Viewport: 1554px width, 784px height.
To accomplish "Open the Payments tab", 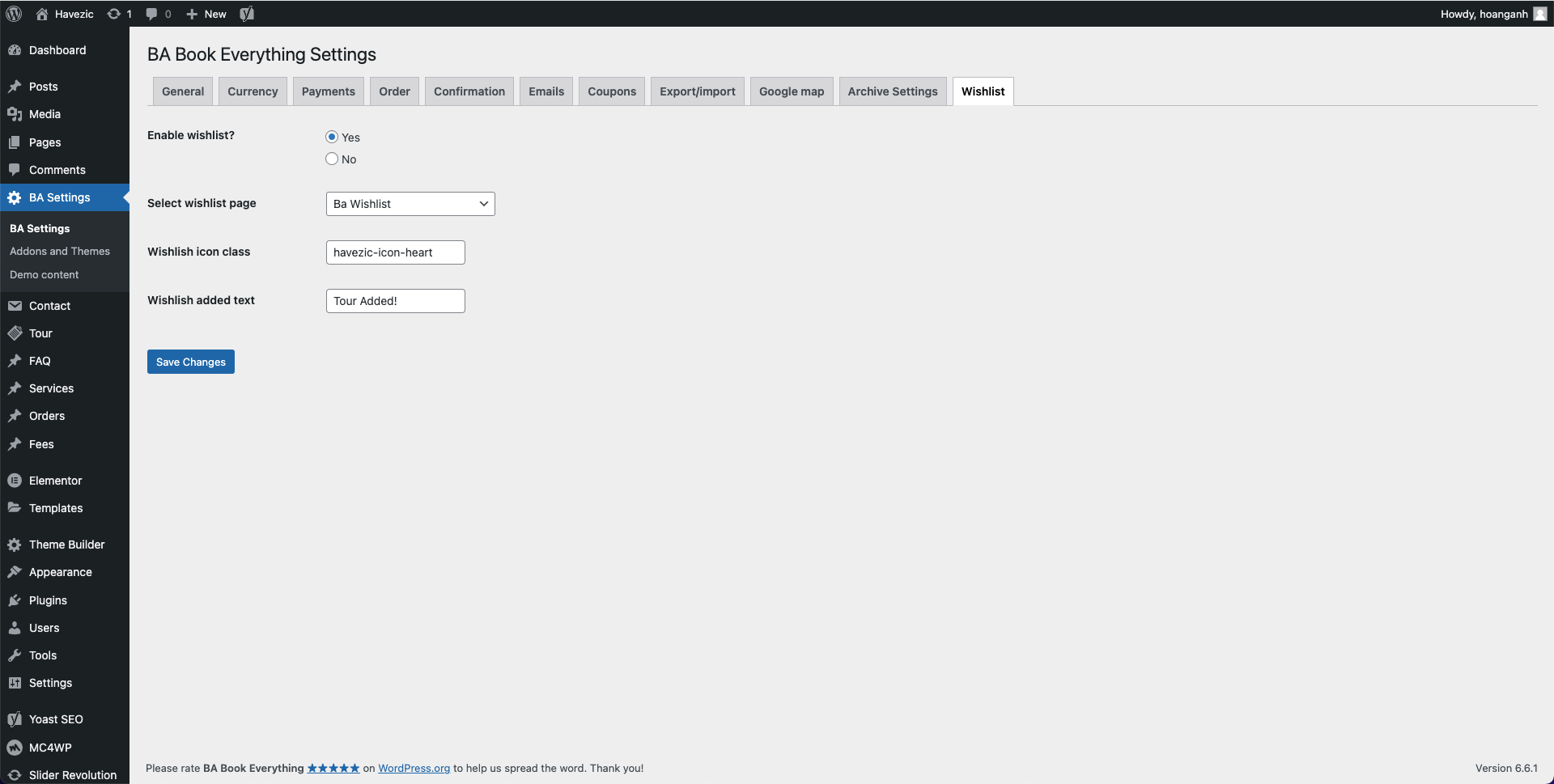I will [x=329, y=91].
